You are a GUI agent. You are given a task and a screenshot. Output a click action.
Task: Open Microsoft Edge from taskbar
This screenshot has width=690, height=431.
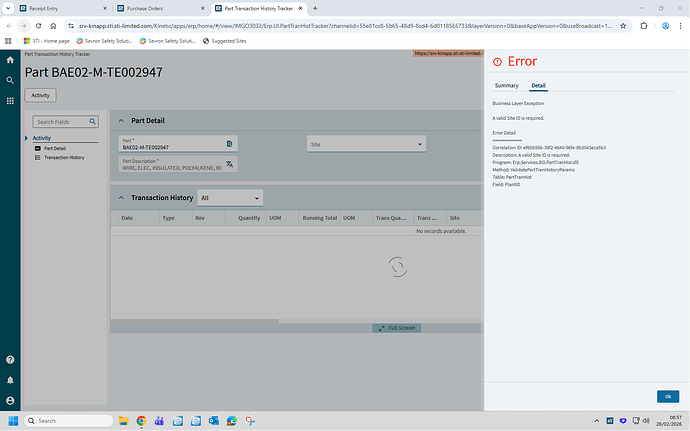[x=232, y=421]
